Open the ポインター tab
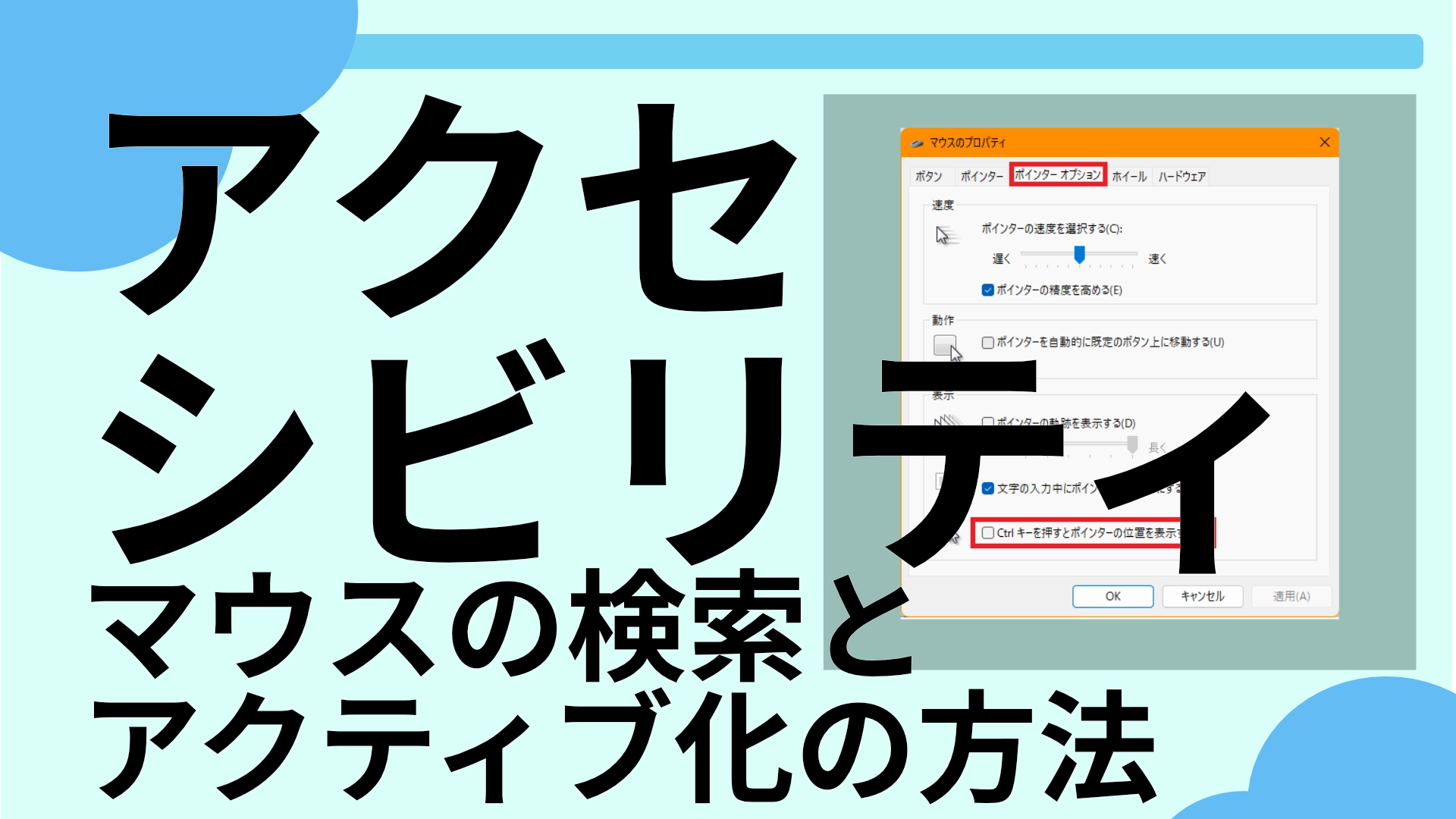The image size is (1456, 819). [x=981, y=176]
